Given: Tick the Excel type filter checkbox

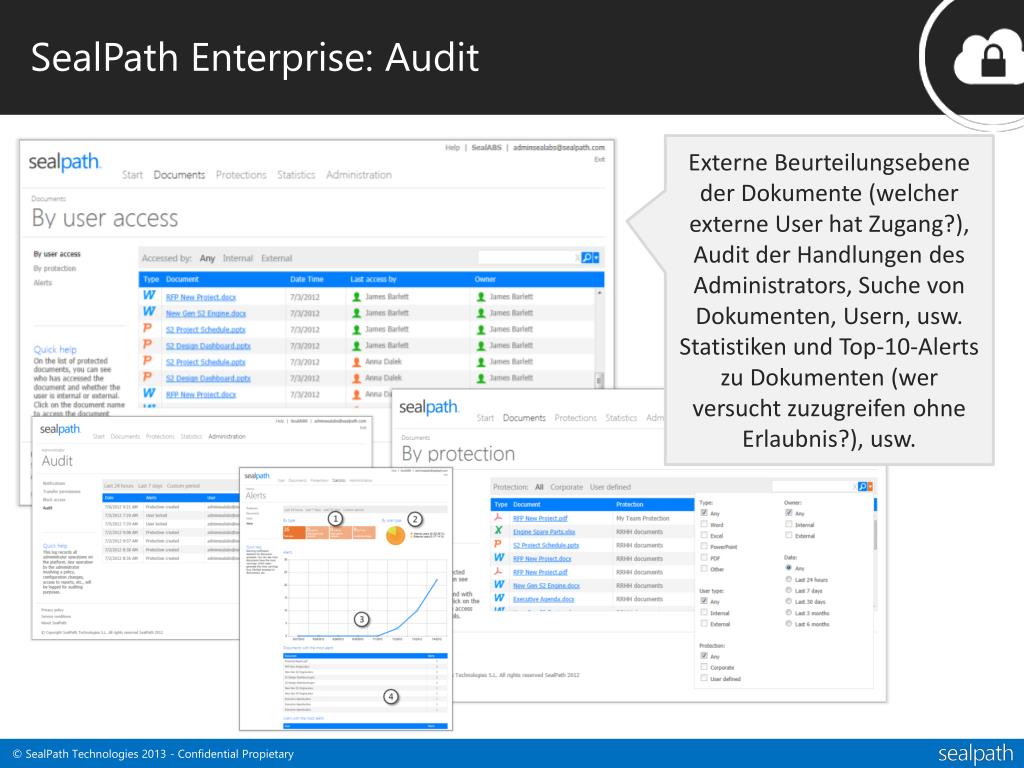Looking at the screenshot, I should [x=704, y=535].
